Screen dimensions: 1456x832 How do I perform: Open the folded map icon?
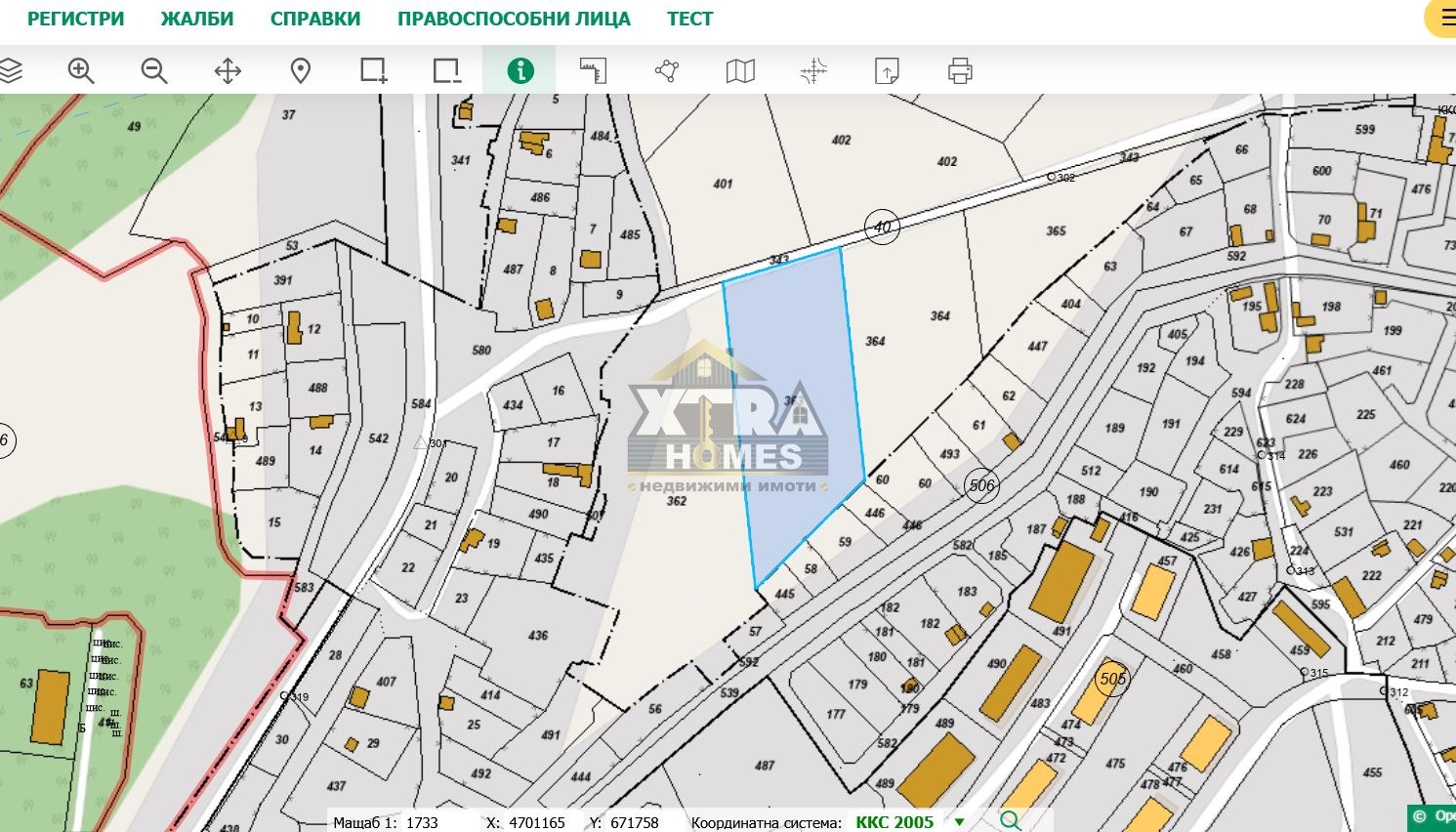coord(740,70)
